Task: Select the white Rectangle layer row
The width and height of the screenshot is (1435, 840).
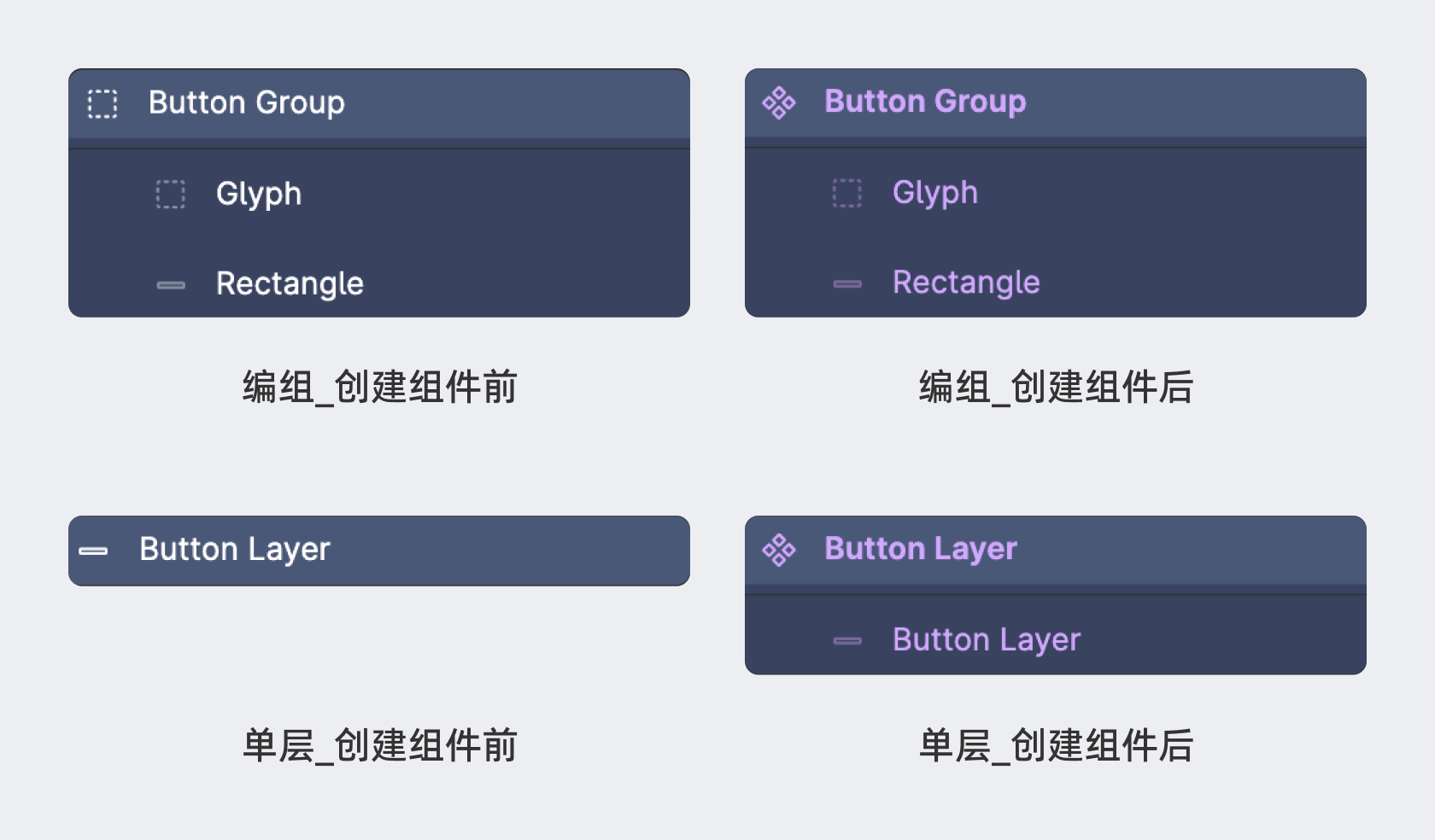Action: [x=290, y=283]
